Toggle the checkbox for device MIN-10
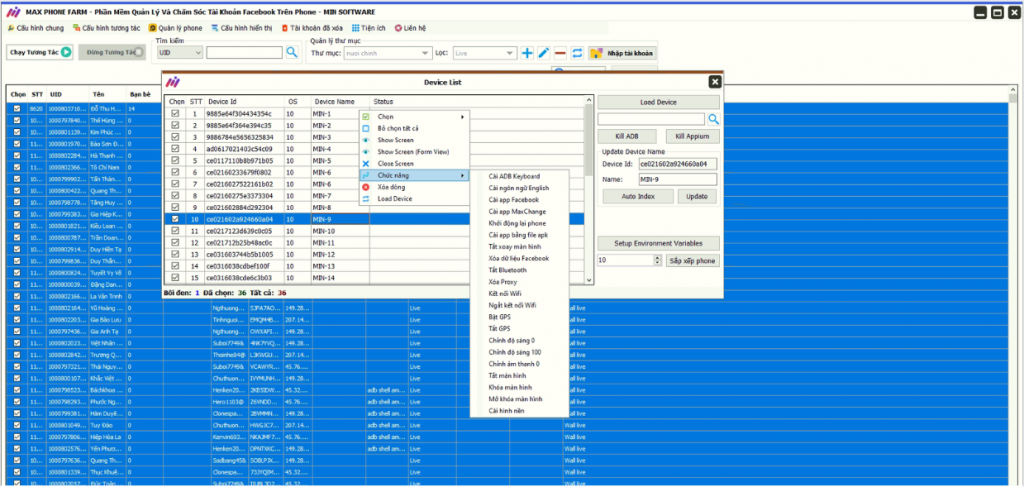Viewport: 1024px width, 487px height. pyautogui.click(x=175, y=231)
